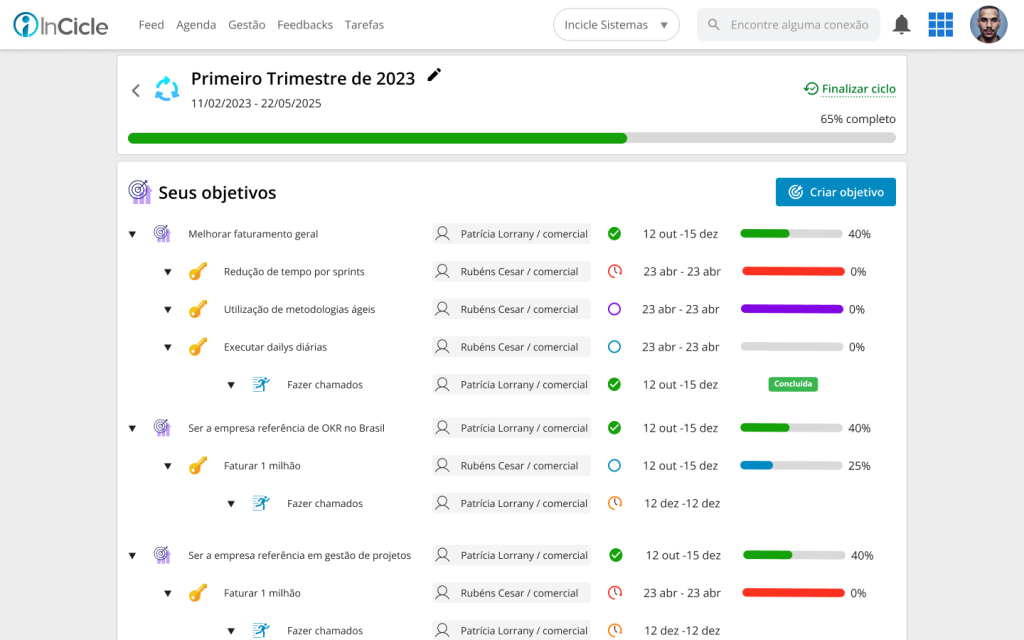The width and height of the screenshot is (1024, 640).
Task: Click the Criar objetivo button
Action: pos(835,191)
